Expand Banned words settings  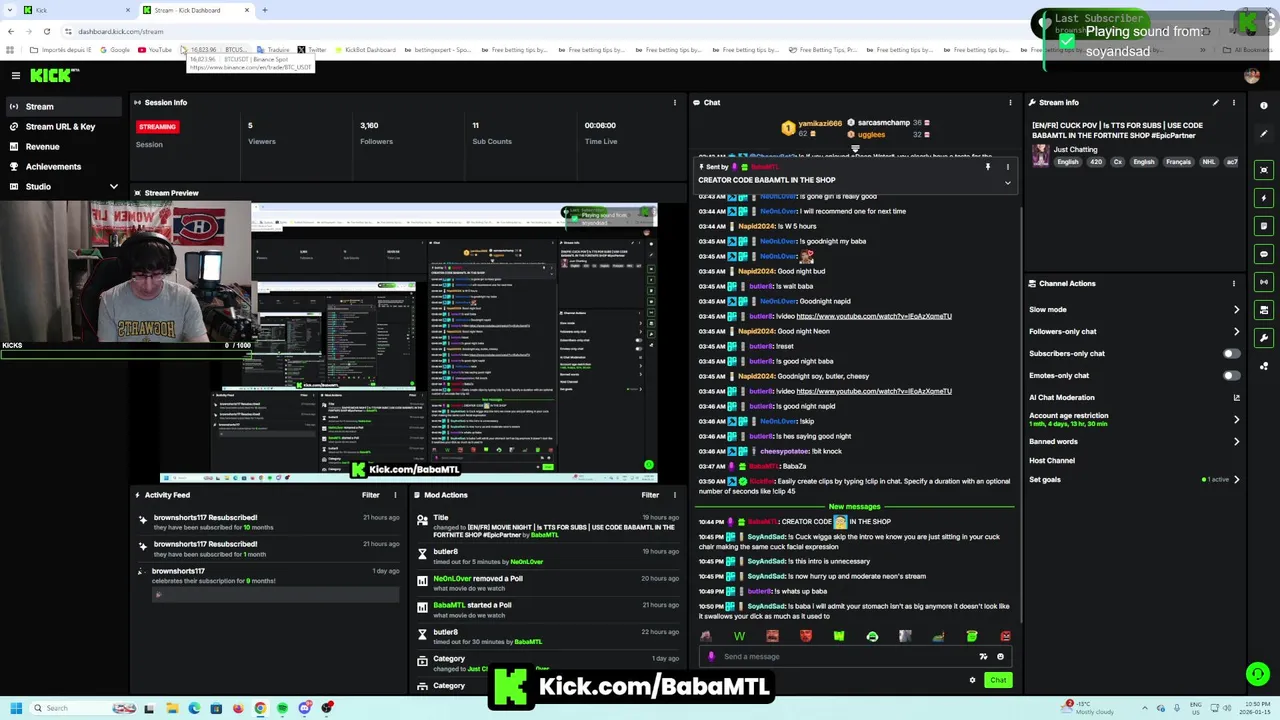(1236, 441)
